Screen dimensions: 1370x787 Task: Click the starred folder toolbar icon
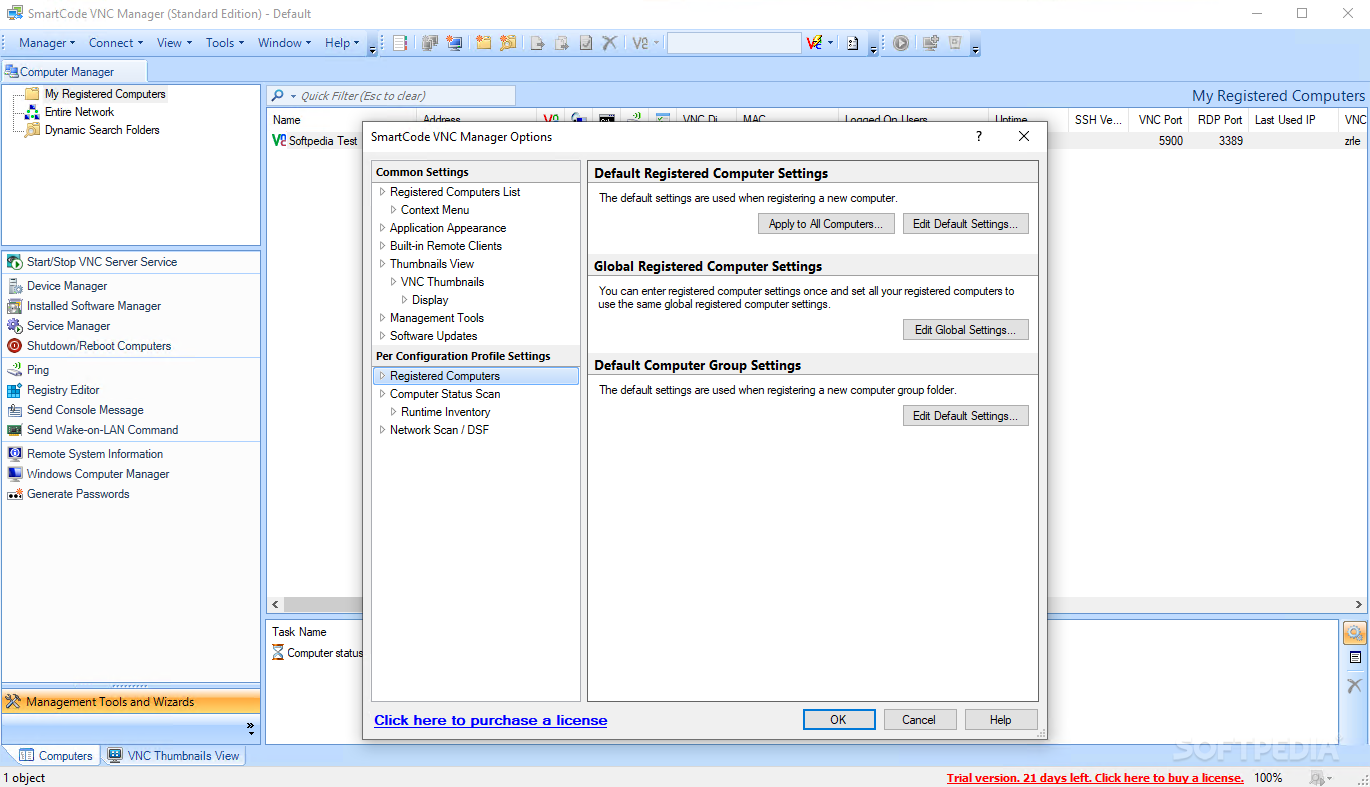pos(484,43)
